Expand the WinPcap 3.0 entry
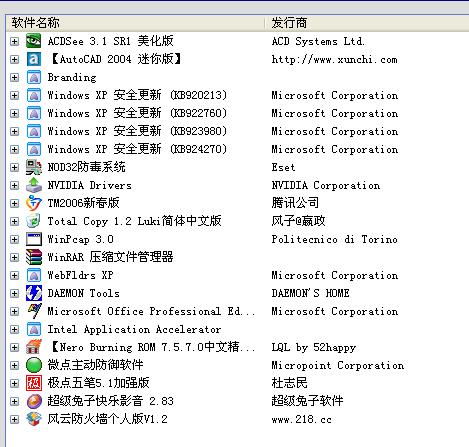 tap(14, 239)
